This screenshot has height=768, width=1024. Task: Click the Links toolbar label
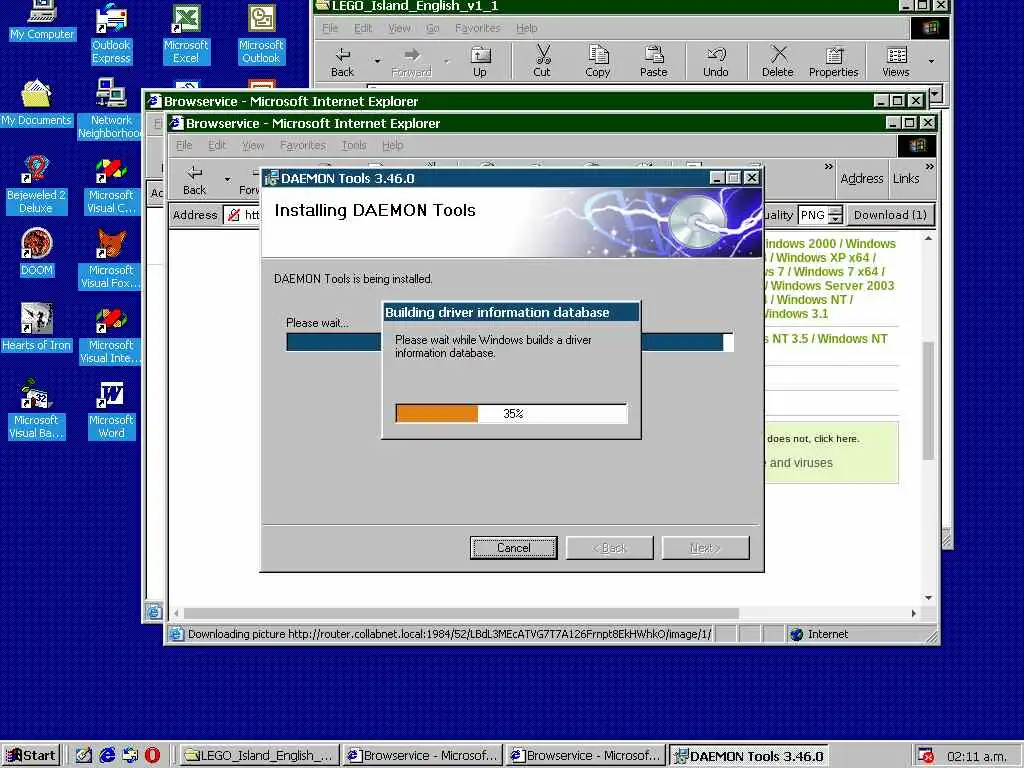coord(906,178)
